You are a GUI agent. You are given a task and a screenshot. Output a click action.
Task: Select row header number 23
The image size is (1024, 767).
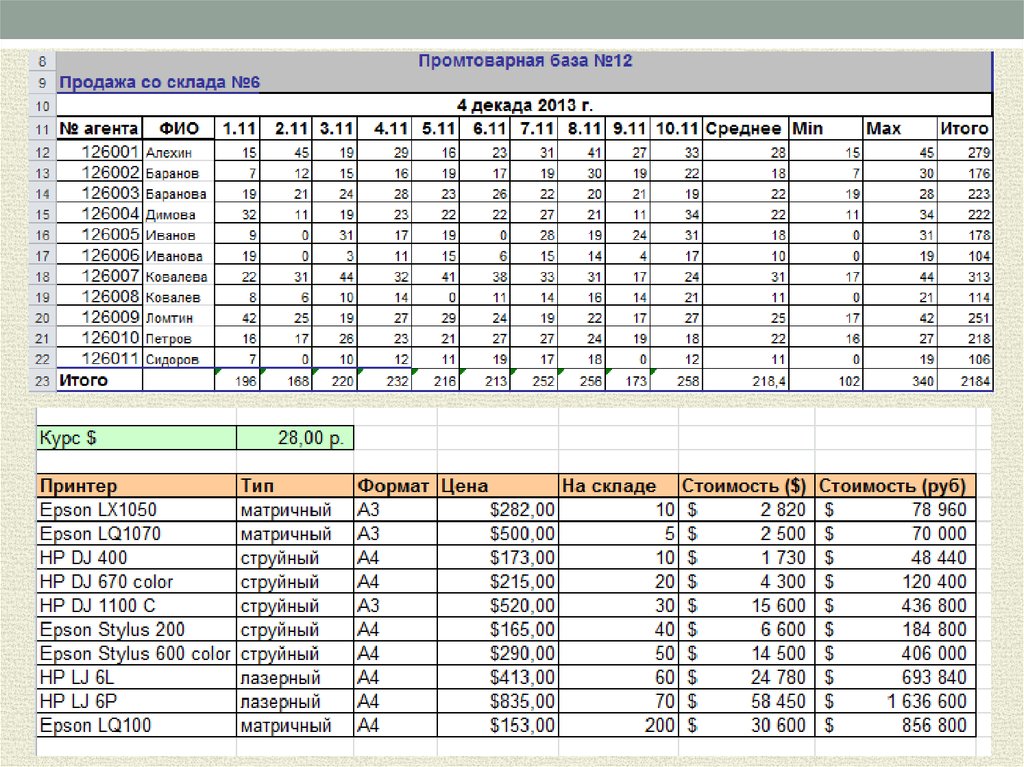coord(42,381)
